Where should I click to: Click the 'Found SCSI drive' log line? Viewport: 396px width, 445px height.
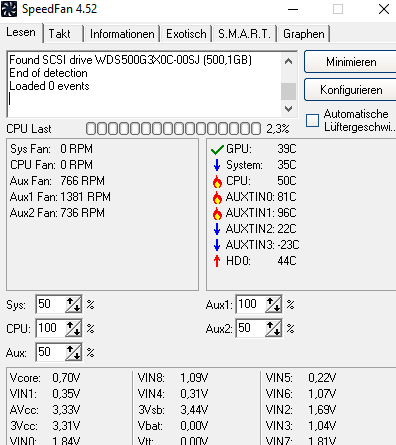(x=130, y=60)
